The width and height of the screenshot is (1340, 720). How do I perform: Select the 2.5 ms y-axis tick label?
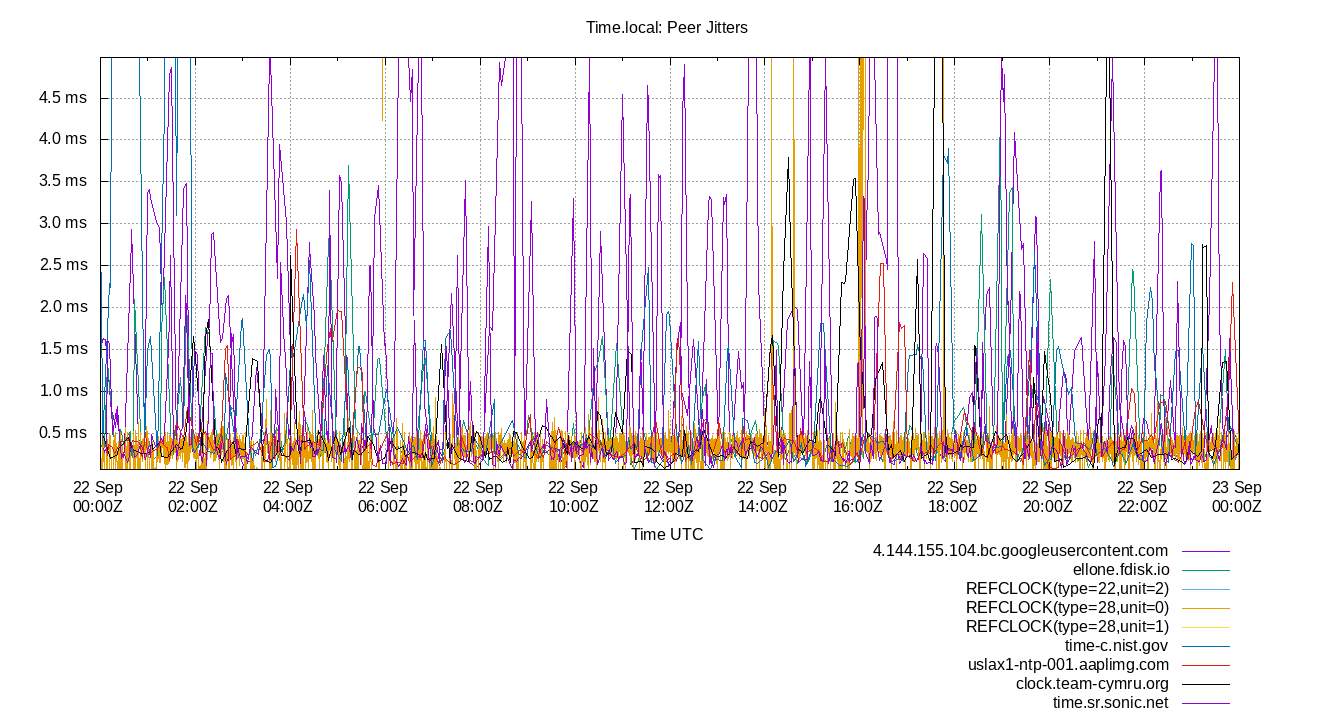click(63, 266)
